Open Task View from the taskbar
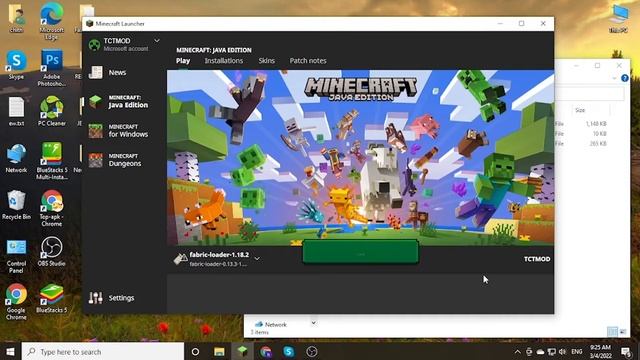Image resolution: width=640 pixels, height=360 pixels. (196, 351)
